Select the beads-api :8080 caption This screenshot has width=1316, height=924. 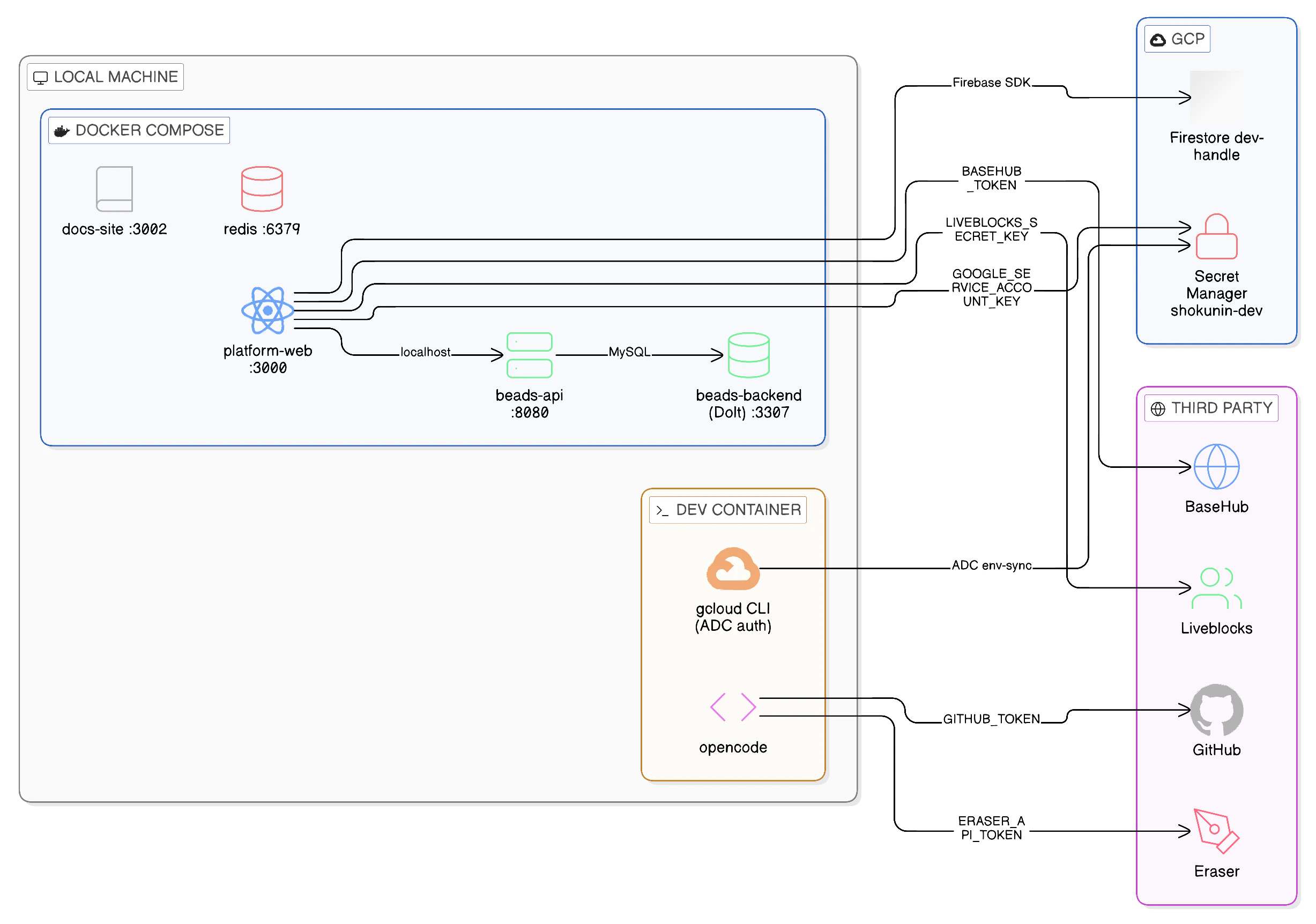[530, 404]
